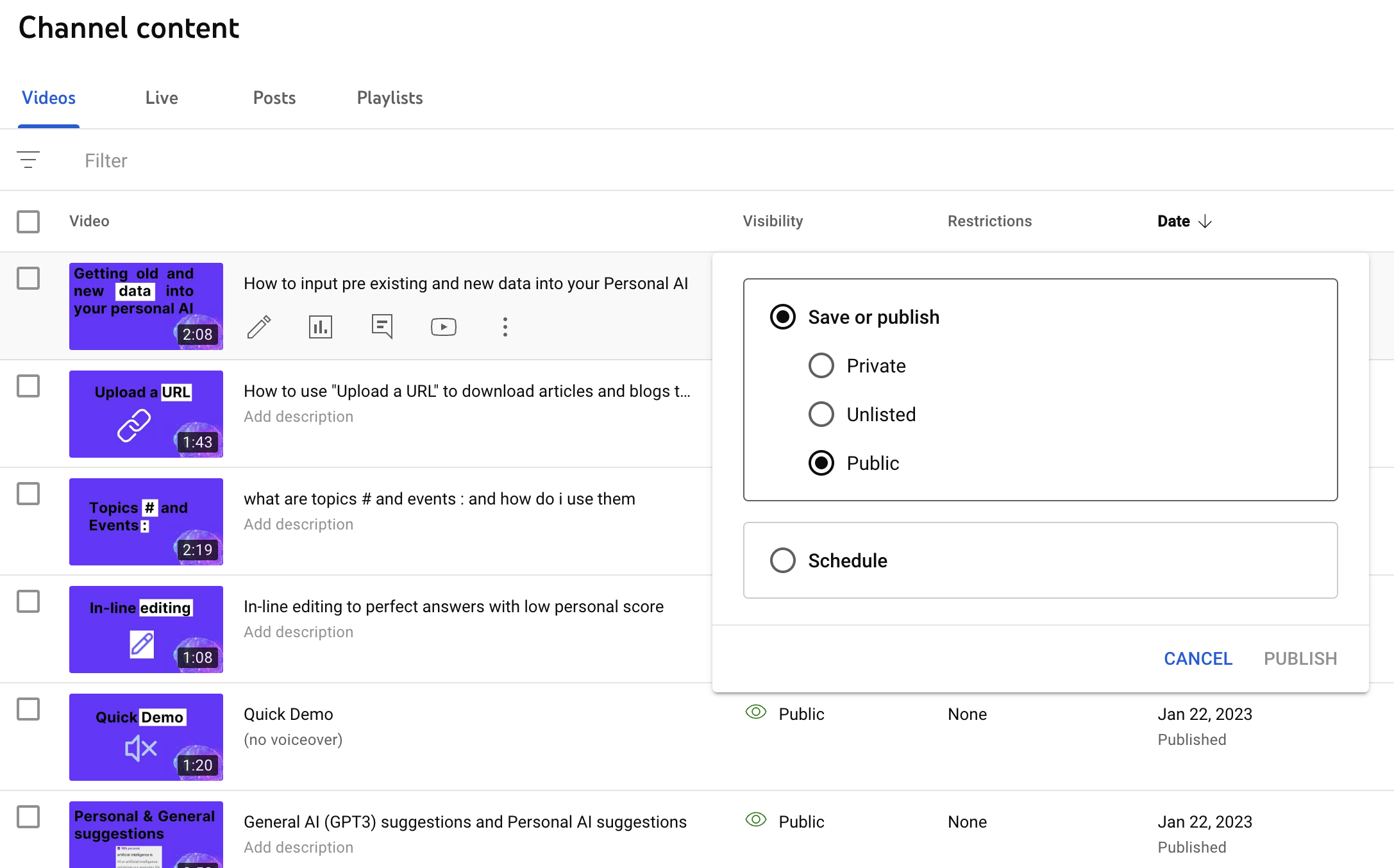The width and height of the screenshot is (1394, 868).
Task: Choose the Schedule option
Action: coord(783,561)
